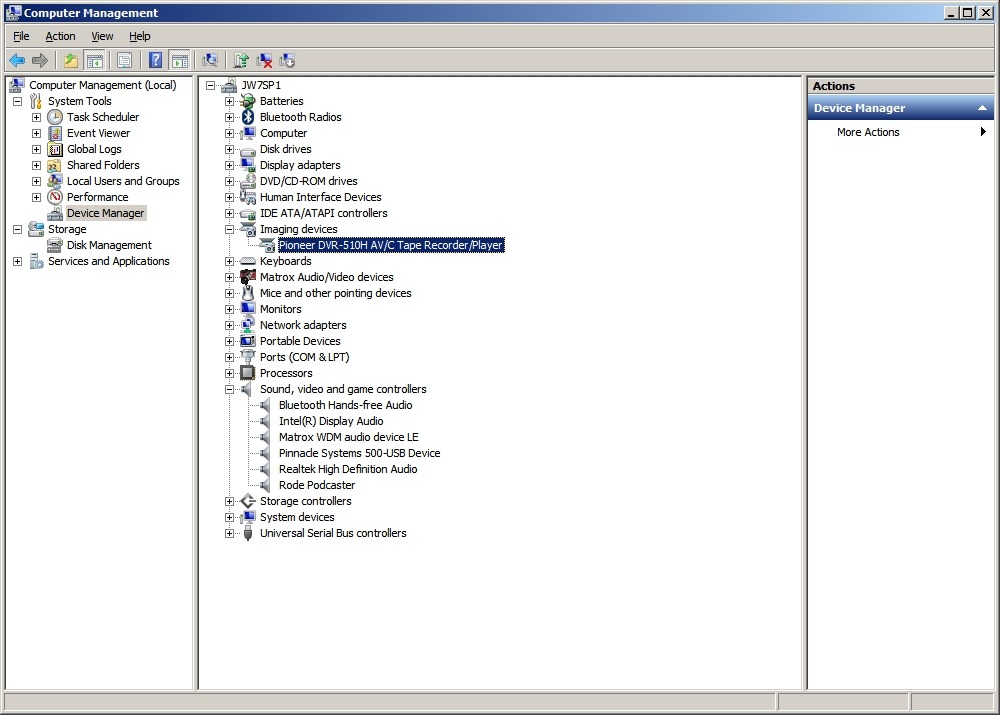Expand Services and Applications node
Image resolution: width=1000 pixels, height=715 pixels.
point(18,262)
